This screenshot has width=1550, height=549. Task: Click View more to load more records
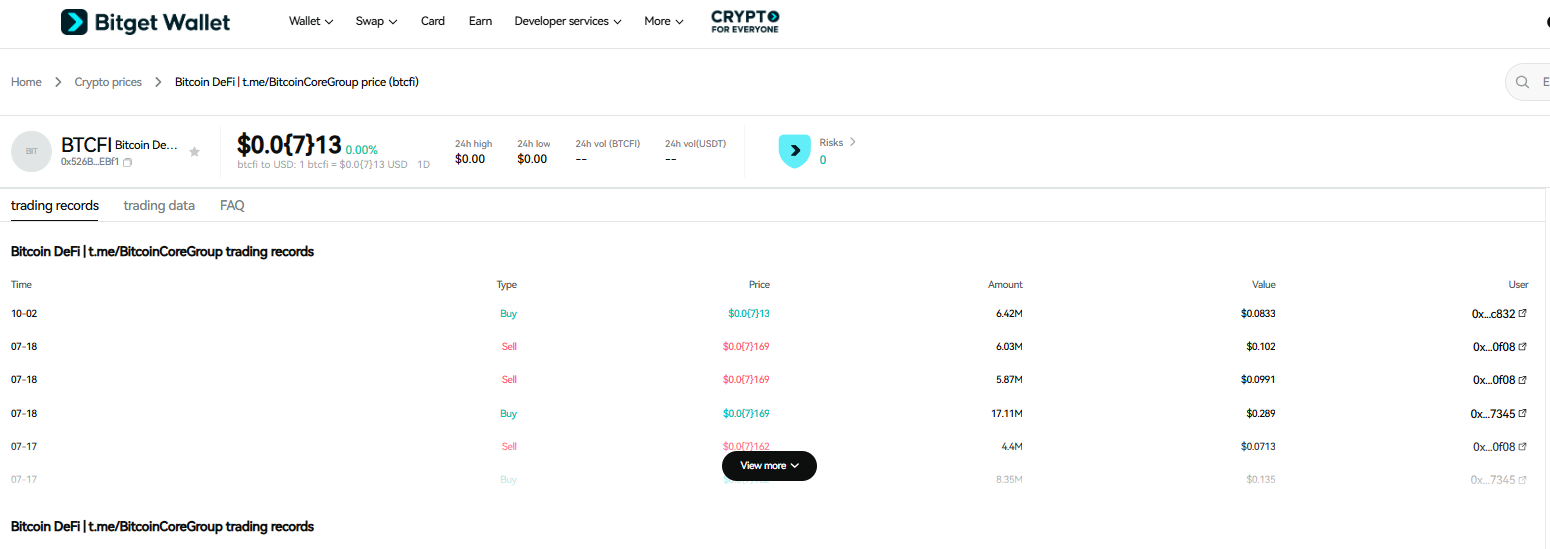(x=769, y=466)
